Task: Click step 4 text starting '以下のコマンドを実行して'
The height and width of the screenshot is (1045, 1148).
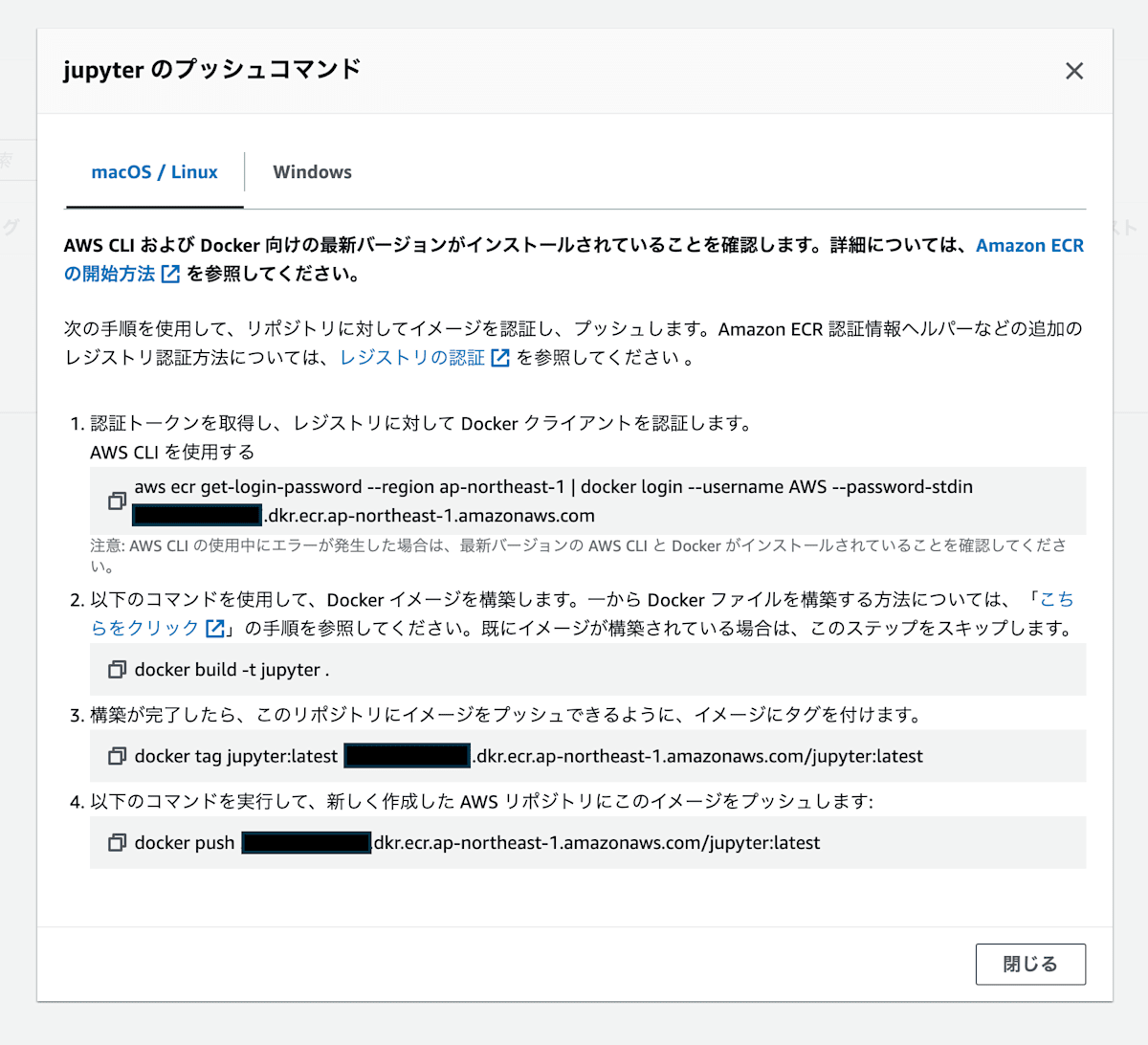Action: pyautogui.click(x=482, y=801)
